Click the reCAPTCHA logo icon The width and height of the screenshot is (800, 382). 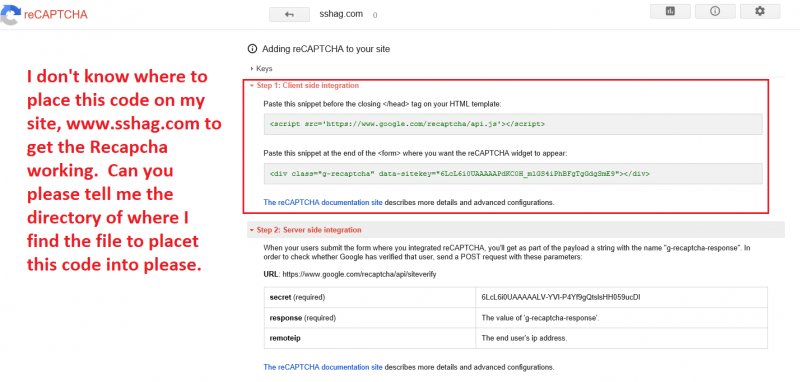click(10, 15)
